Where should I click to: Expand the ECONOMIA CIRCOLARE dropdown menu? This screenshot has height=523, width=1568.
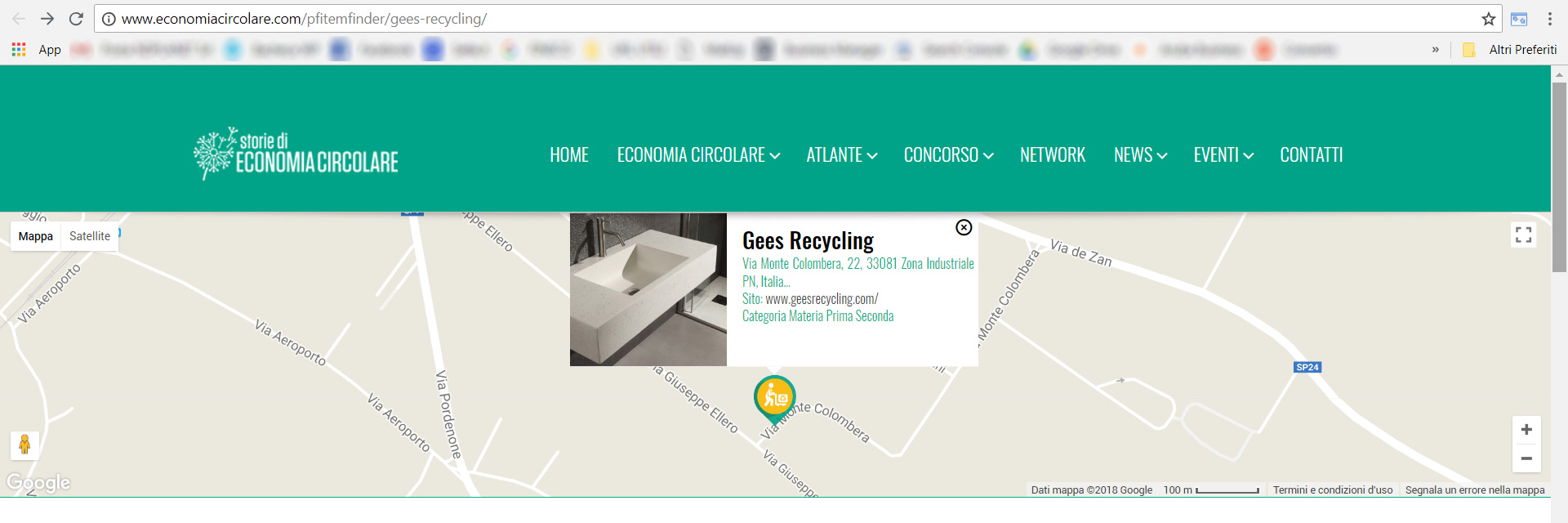point(698,154)
